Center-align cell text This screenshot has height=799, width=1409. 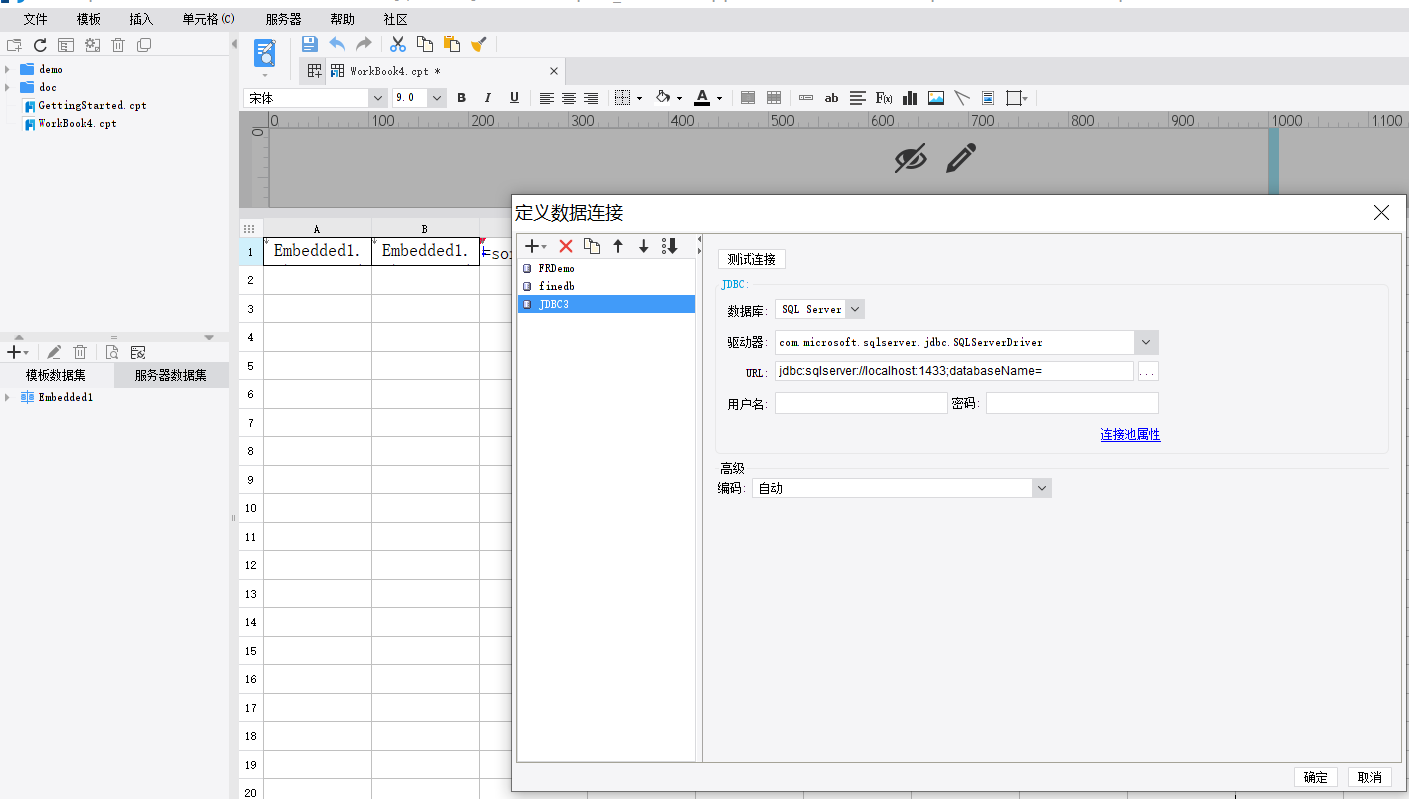(x=569, y=98)
